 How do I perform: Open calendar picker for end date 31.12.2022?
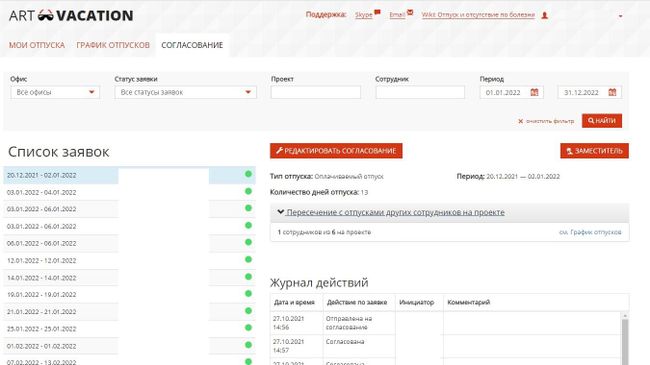point(612,92)
